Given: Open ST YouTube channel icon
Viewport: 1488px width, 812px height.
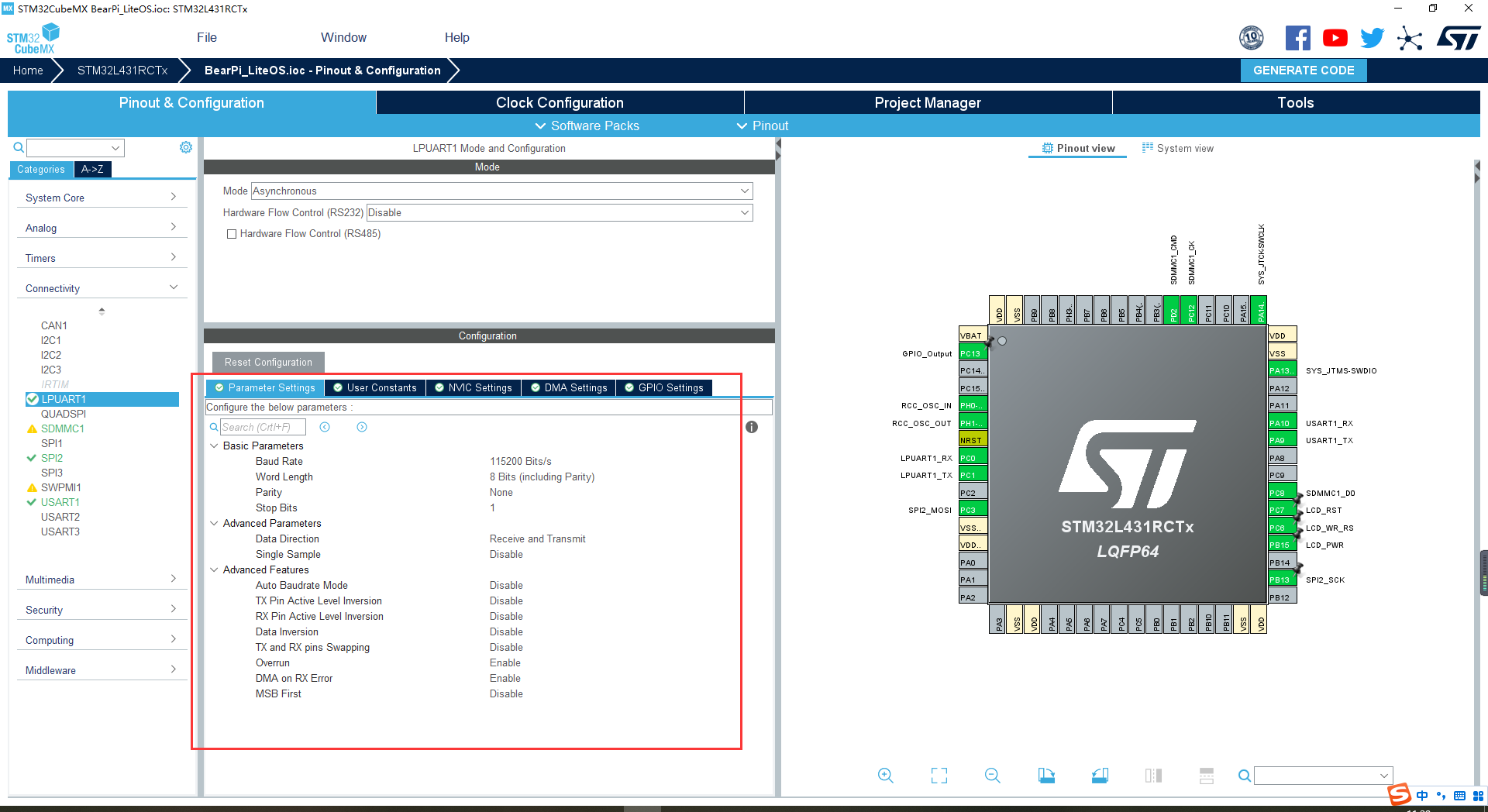Looking at the screenshot, I should pyautogui.click(x=1335, y=38).
